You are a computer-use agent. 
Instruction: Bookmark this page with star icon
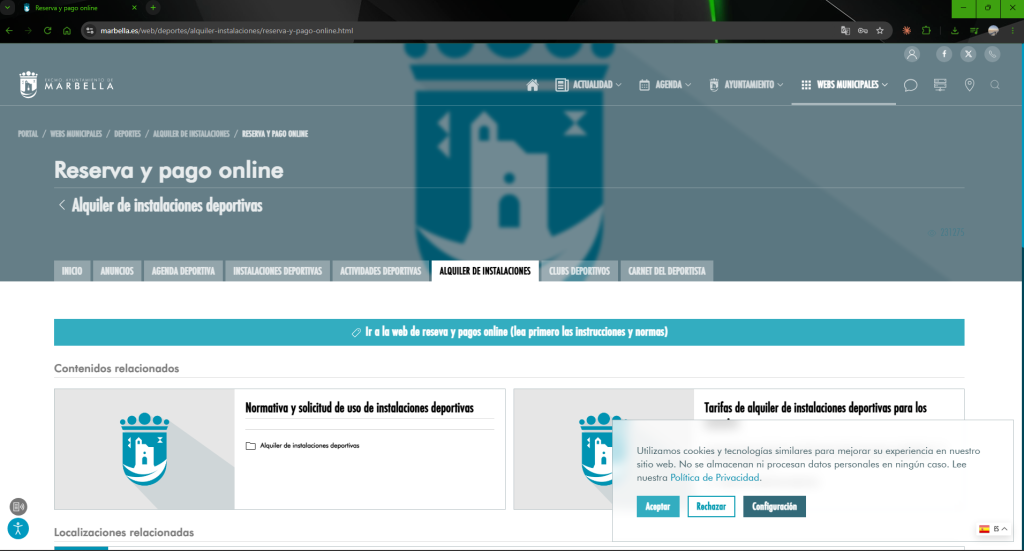pos(880,31)
